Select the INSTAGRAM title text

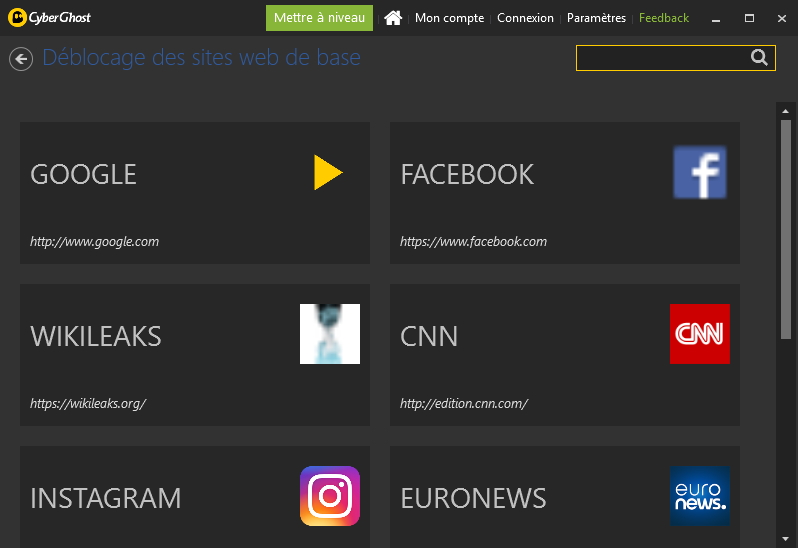point(106,498)
